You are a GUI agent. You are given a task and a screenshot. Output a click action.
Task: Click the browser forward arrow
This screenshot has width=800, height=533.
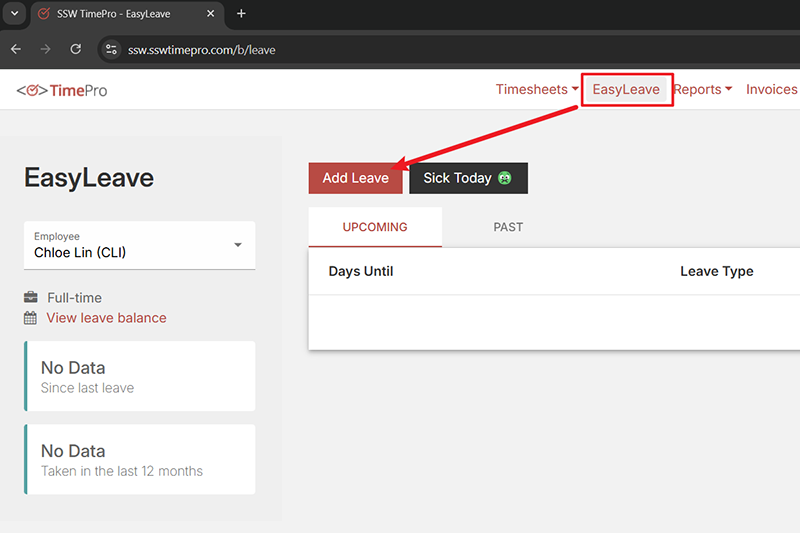(45, 49)
